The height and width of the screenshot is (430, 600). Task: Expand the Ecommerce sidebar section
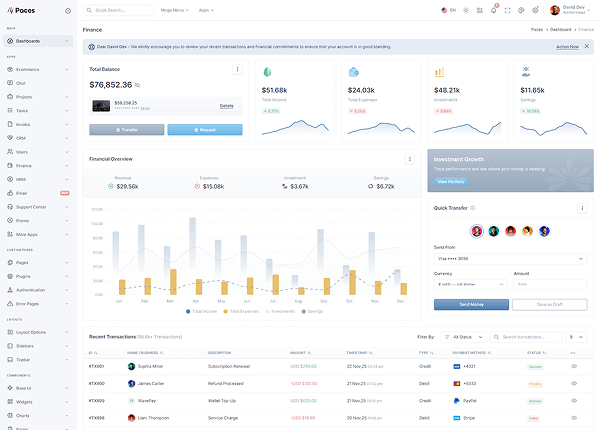click(40, 69)
